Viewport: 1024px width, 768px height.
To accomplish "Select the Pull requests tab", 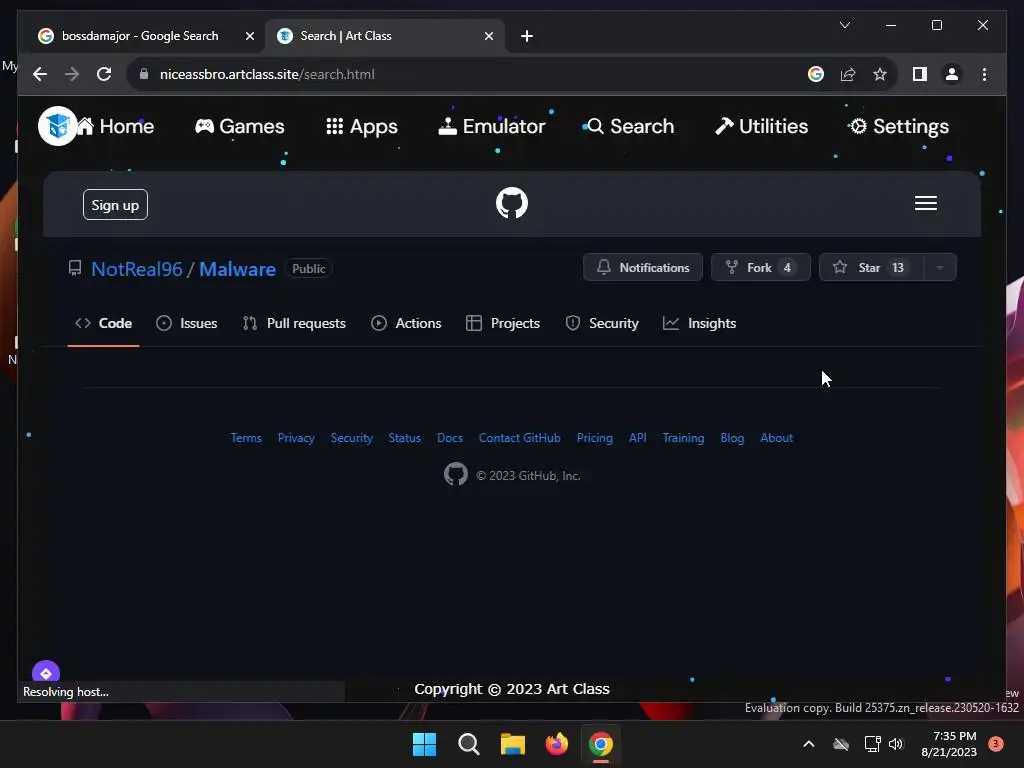I will [294, 323].
